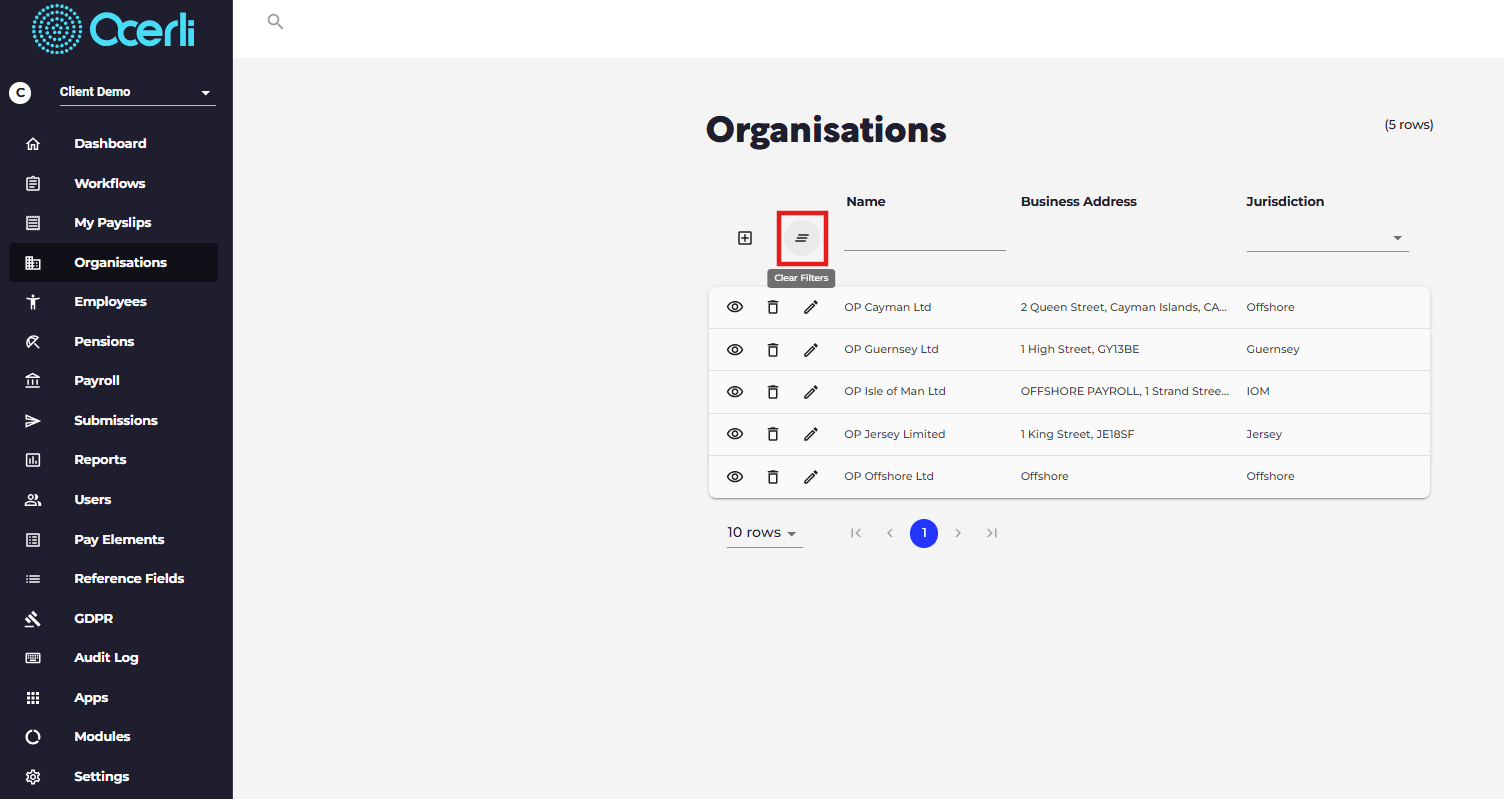Screen dimensions: 1504x799
Task: Delete OP Guernsey Ltd using trash icon
Action: [773, 350]
